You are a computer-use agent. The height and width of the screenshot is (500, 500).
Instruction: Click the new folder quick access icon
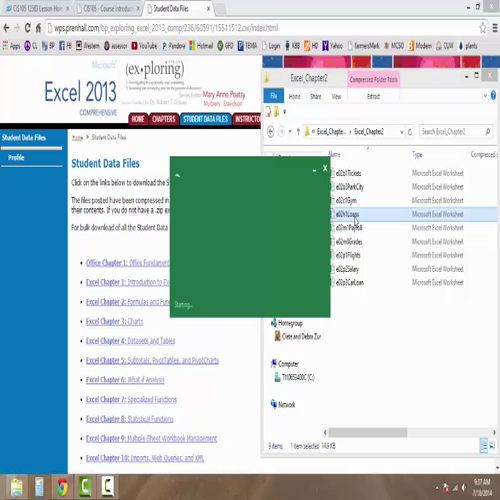[276, 112]
